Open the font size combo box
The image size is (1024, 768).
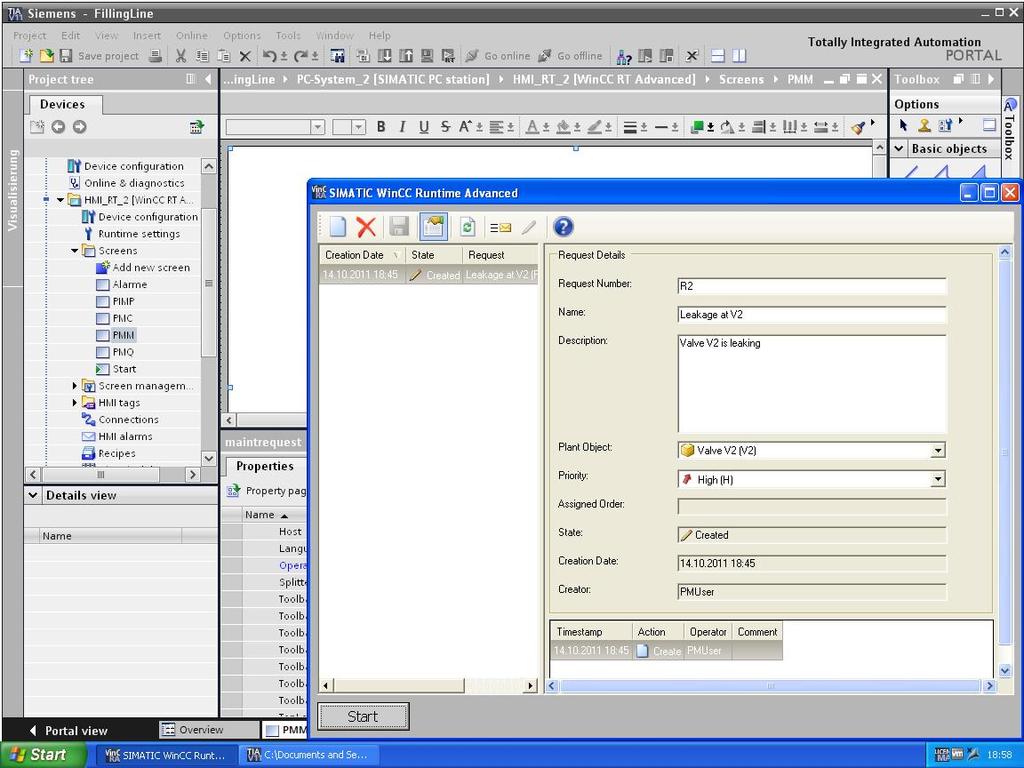pyautogui.click(x=359, y=127)
